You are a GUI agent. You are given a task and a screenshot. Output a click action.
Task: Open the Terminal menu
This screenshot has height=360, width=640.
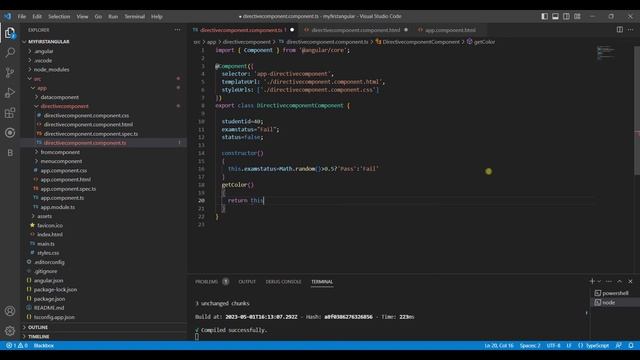click(135, 16)
